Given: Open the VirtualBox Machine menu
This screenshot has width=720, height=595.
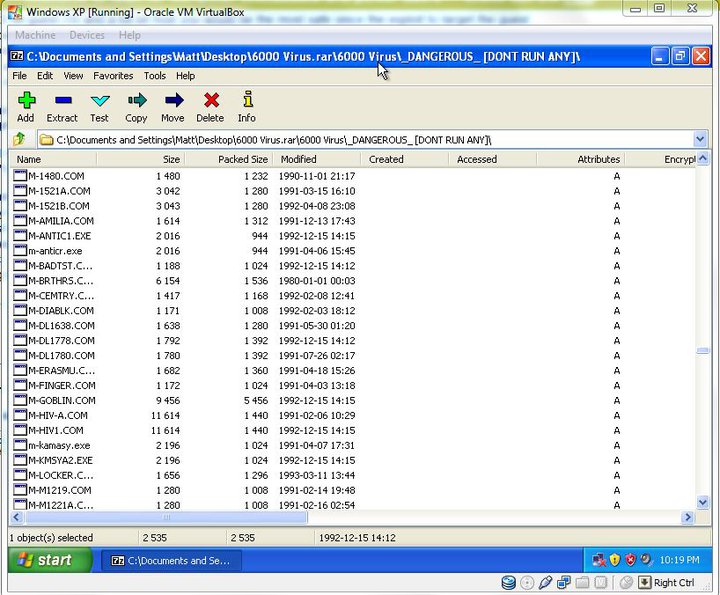Looking at the screenshot, I should click(x=35, y=35).
